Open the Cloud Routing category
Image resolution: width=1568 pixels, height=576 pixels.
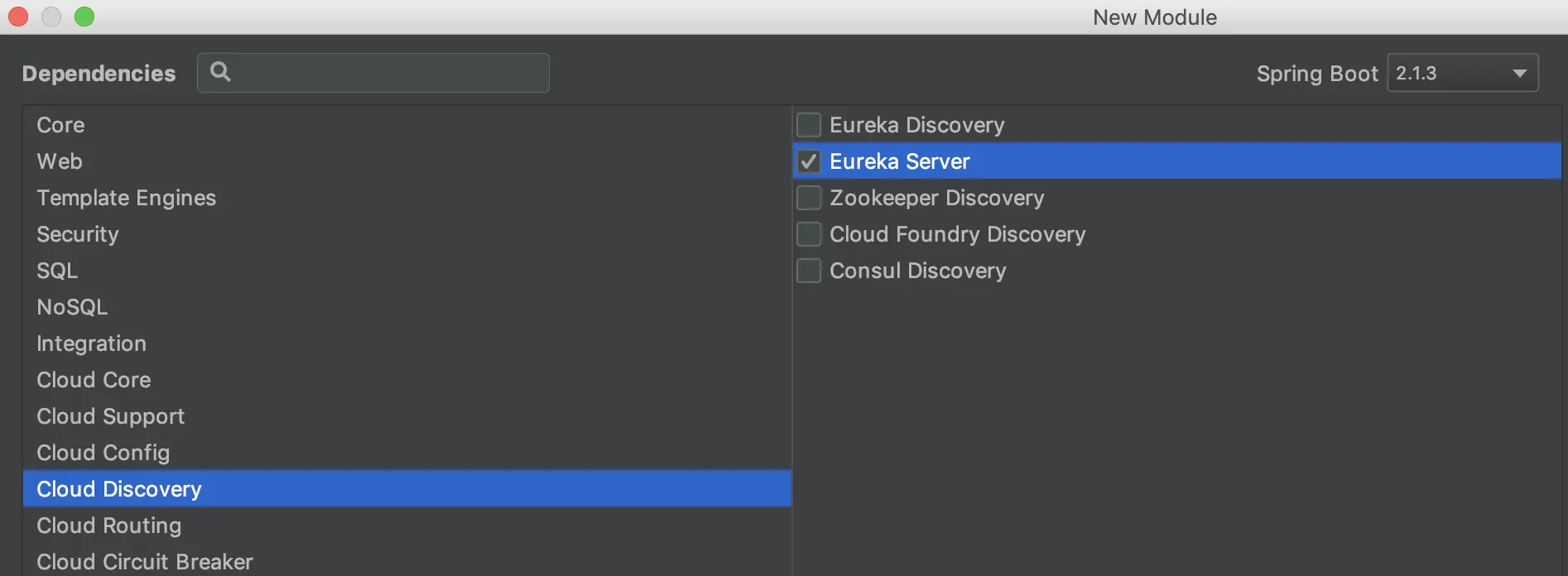108,526
